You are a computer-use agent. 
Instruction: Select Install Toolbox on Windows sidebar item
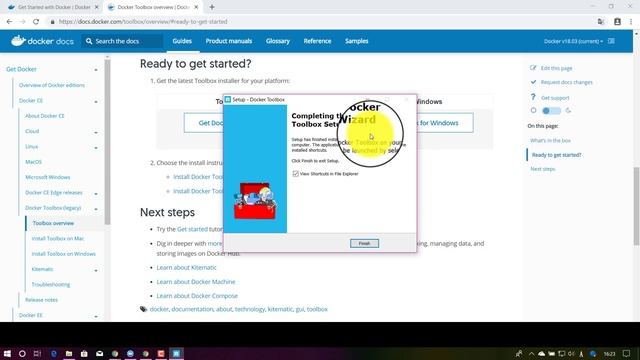click(63, 254)
